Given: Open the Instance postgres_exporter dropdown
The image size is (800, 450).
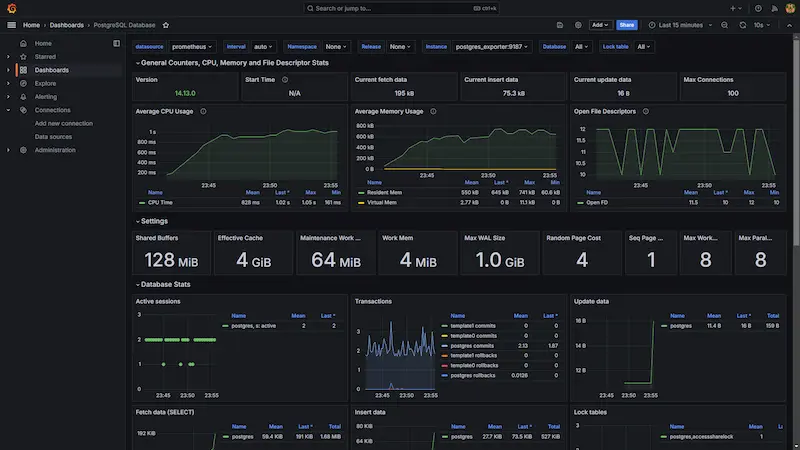Looking at the screenshot, I should click(491, 46).
